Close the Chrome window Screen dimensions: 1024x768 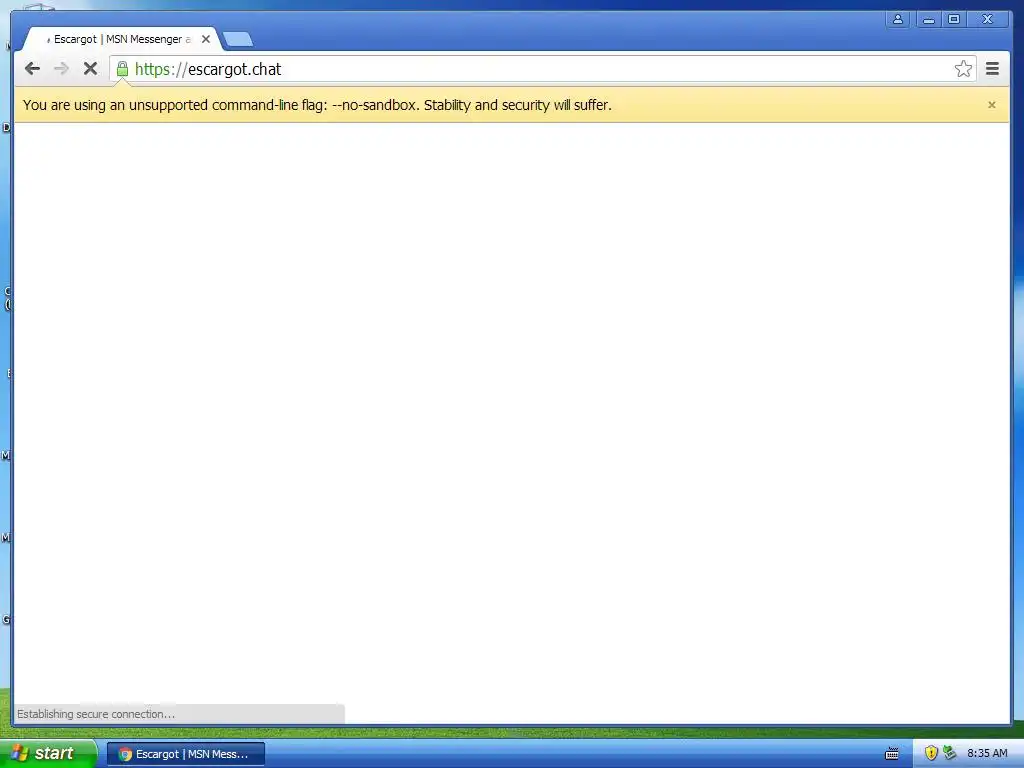[x=987, y=20]
